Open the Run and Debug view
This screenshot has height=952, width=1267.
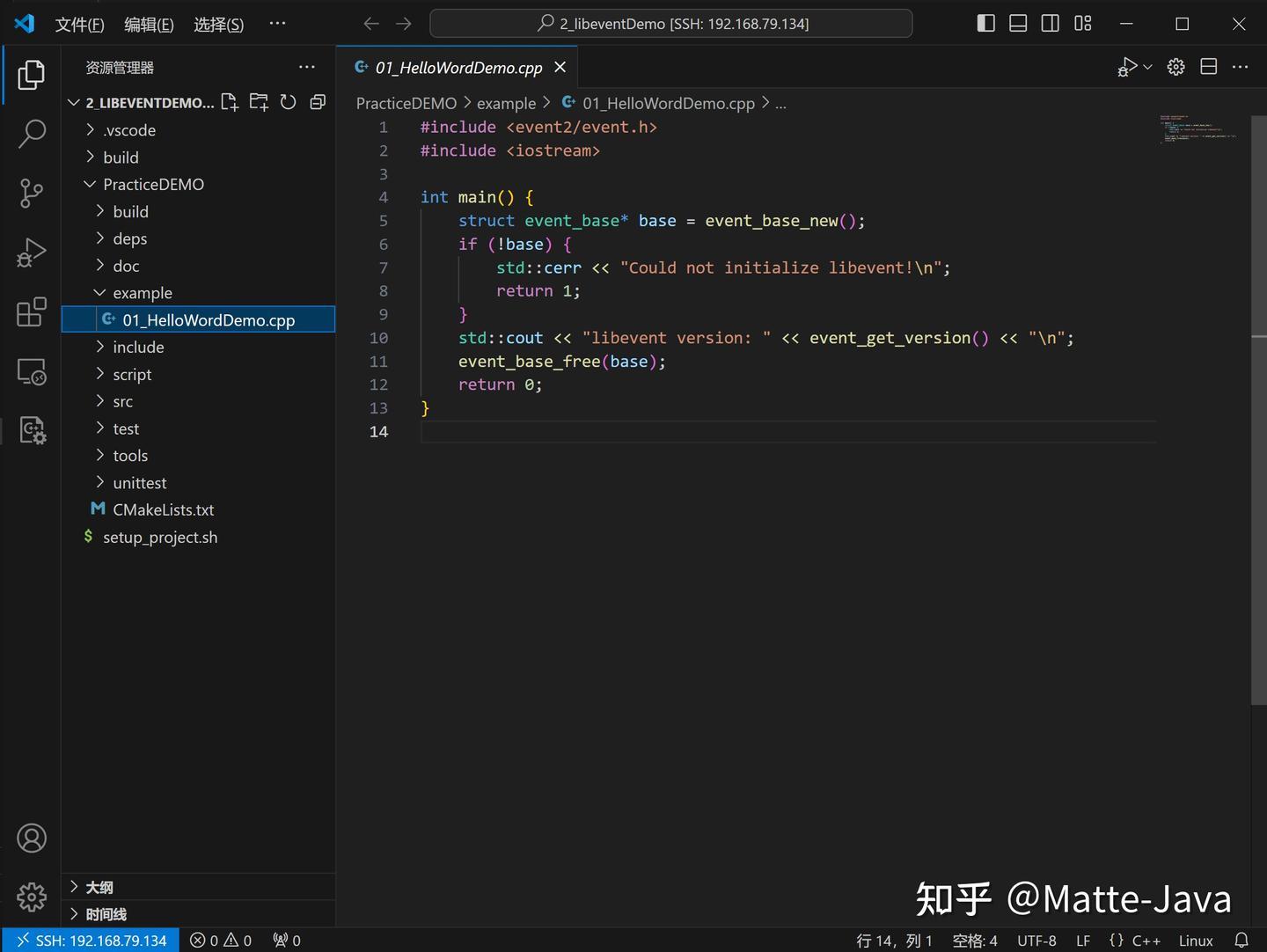pos(32,252)
